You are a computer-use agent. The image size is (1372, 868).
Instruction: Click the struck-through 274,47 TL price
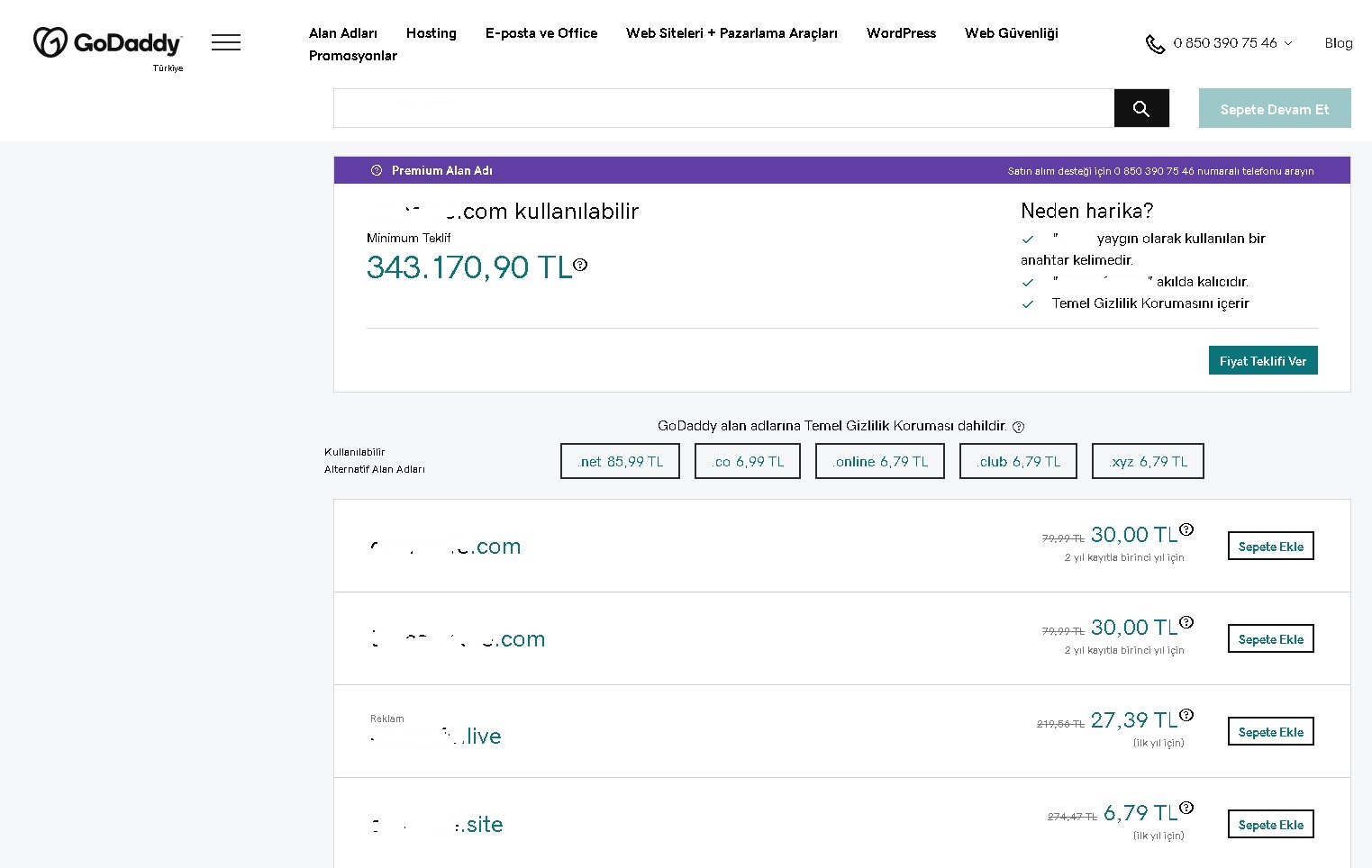coord(1072,817)
